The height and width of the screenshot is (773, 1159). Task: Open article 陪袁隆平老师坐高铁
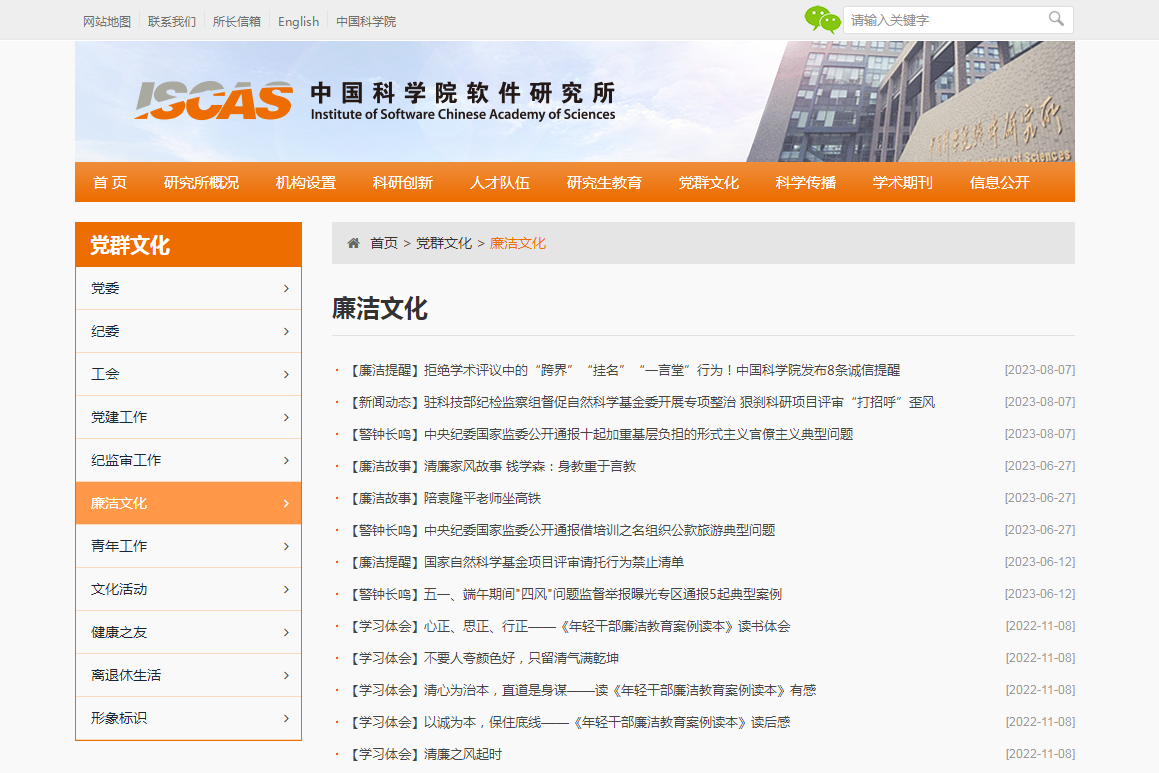pyautogui.click(x=482, y=498)
